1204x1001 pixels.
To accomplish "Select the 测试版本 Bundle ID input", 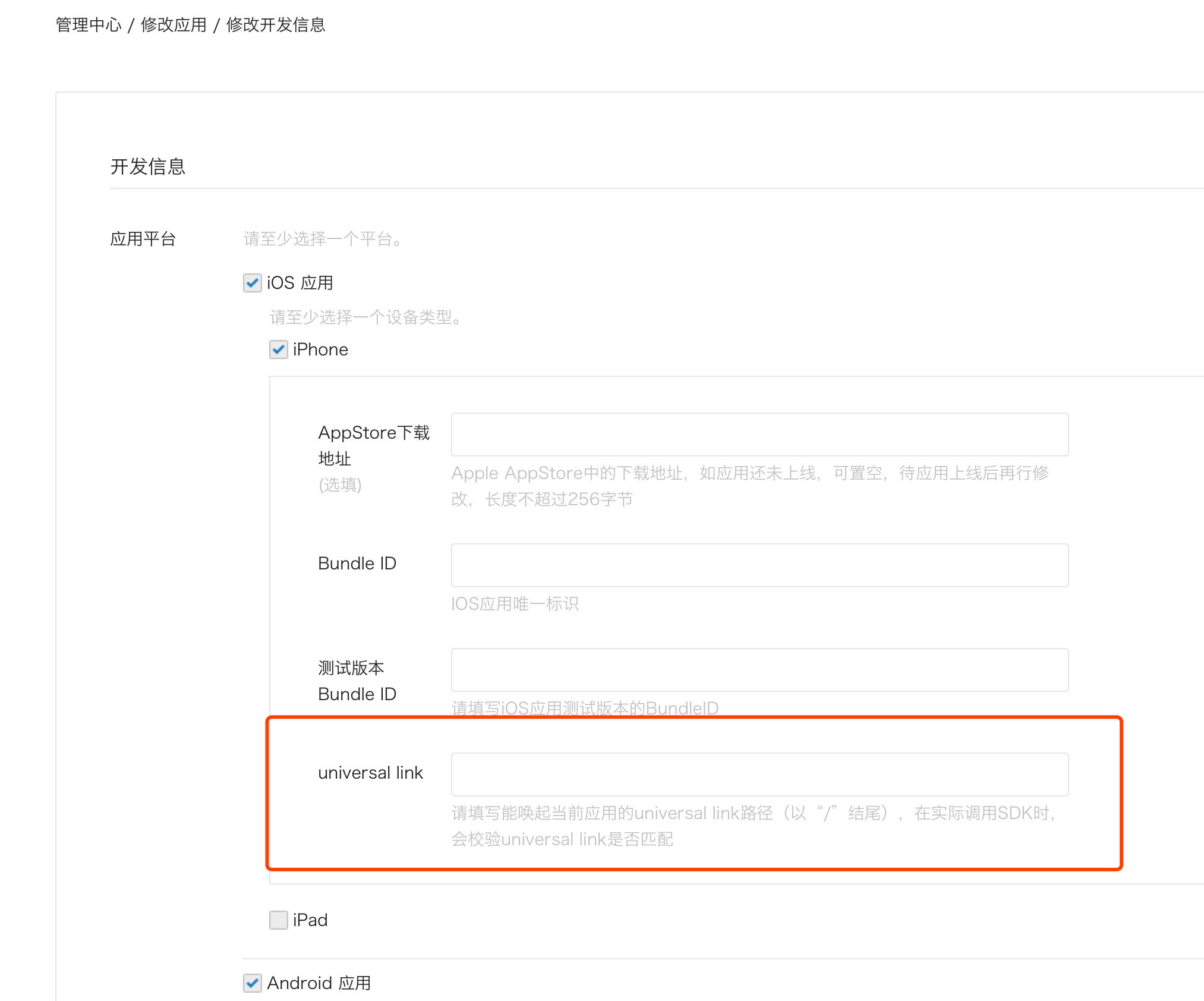I will click(759, 670).
